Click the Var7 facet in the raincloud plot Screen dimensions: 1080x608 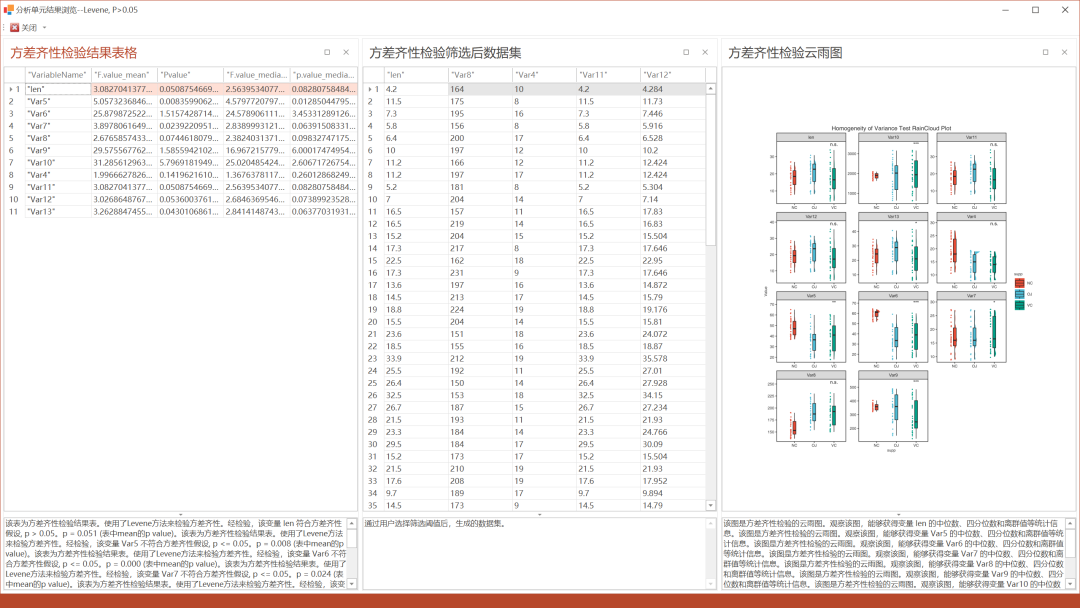click(971, 327)
